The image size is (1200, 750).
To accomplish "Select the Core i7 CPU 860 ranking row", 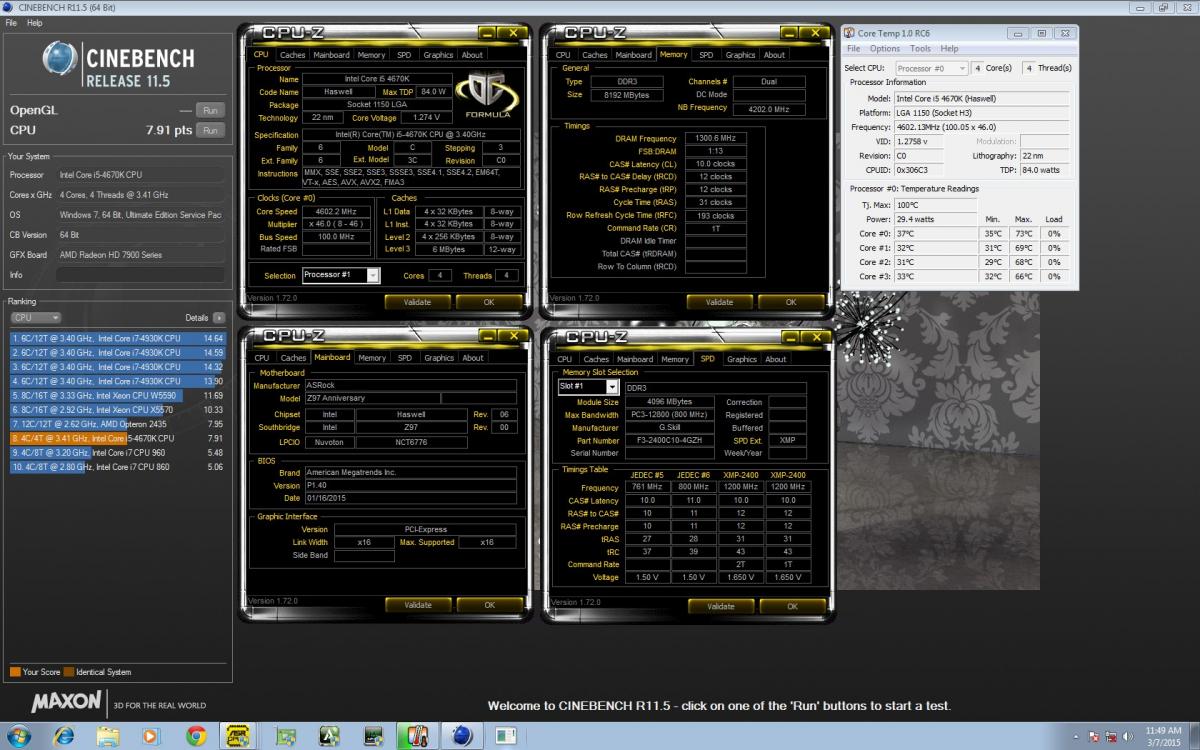I will (x=118, y=466).
